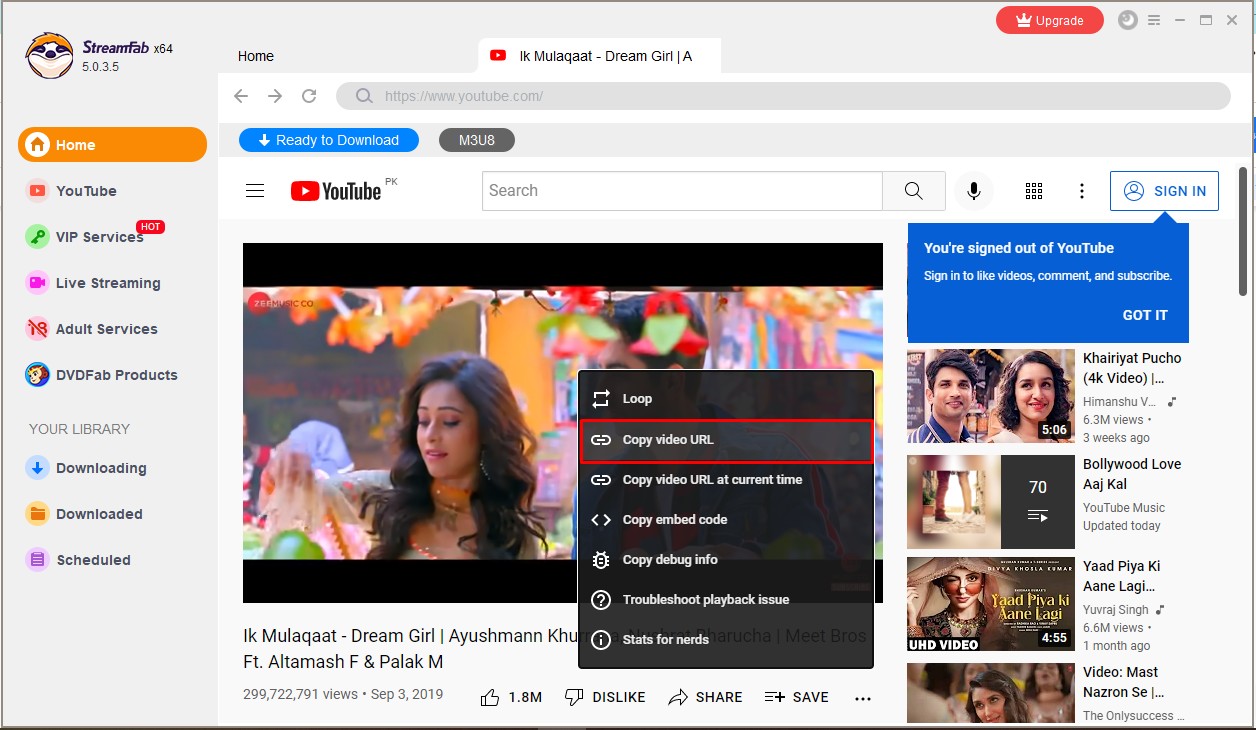Reload the current page
1256x730 pixels.
[x=309, y=96]
